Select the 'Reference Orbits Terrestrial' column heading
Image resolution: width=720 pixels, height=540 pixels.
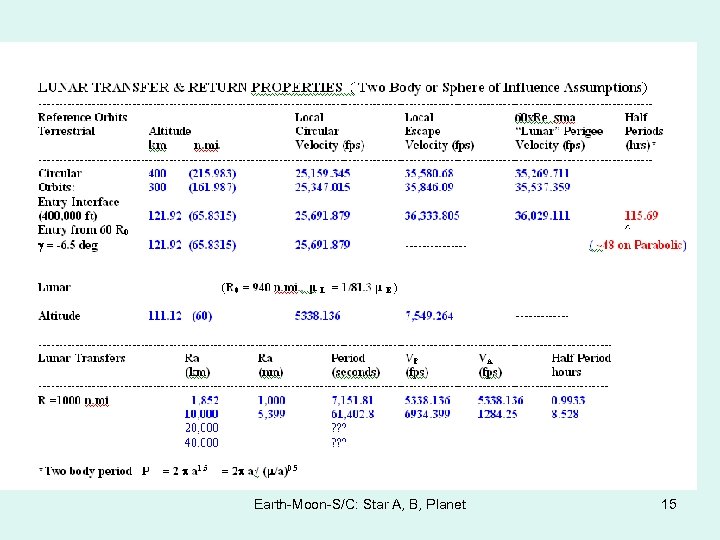pos(83,124)
